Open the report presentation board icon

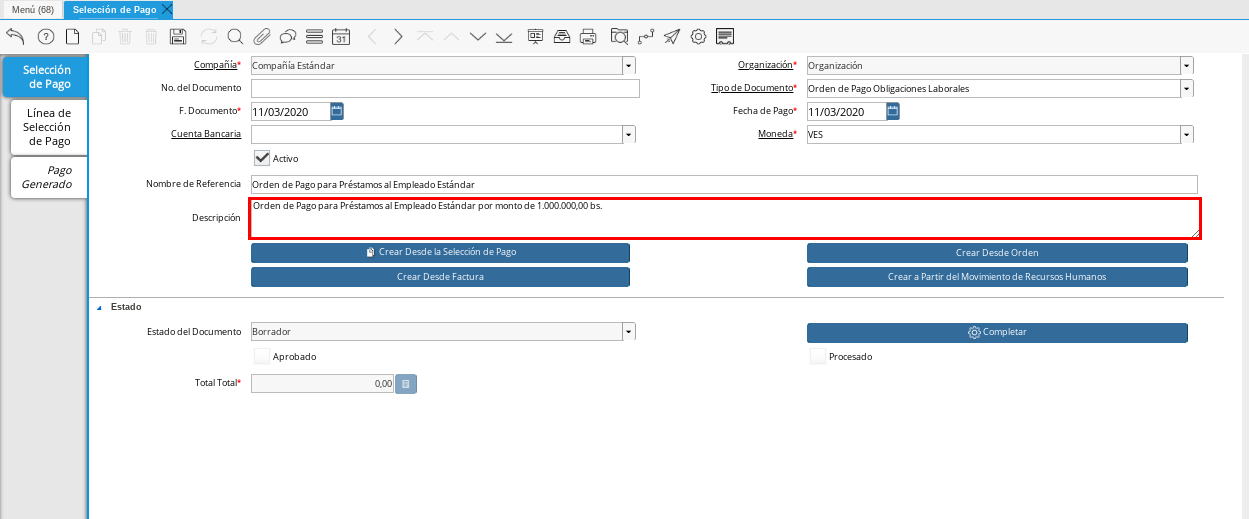coord(535,37)
